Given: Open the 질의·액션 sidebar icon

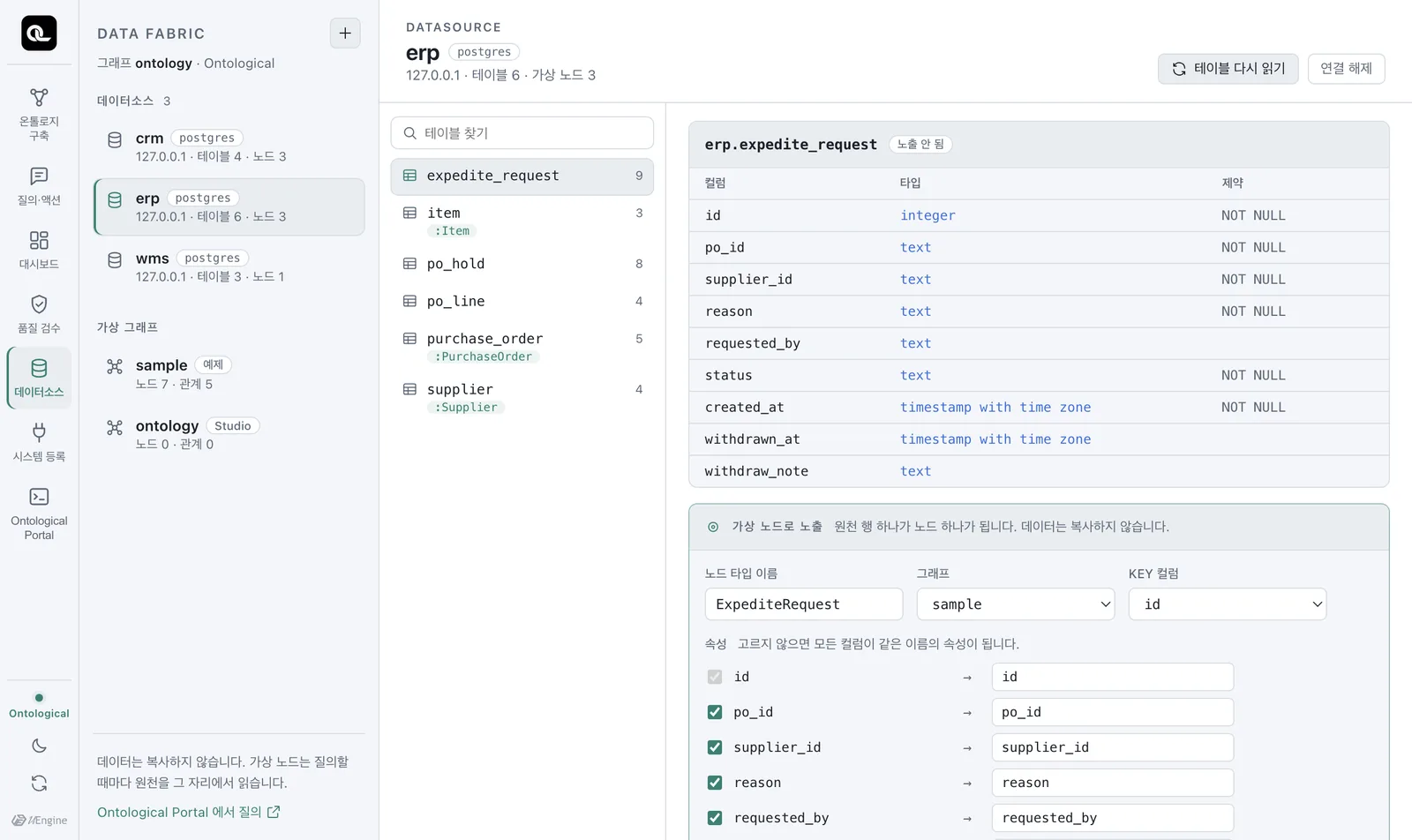Looking at the screenshot, I should [39, 176].
